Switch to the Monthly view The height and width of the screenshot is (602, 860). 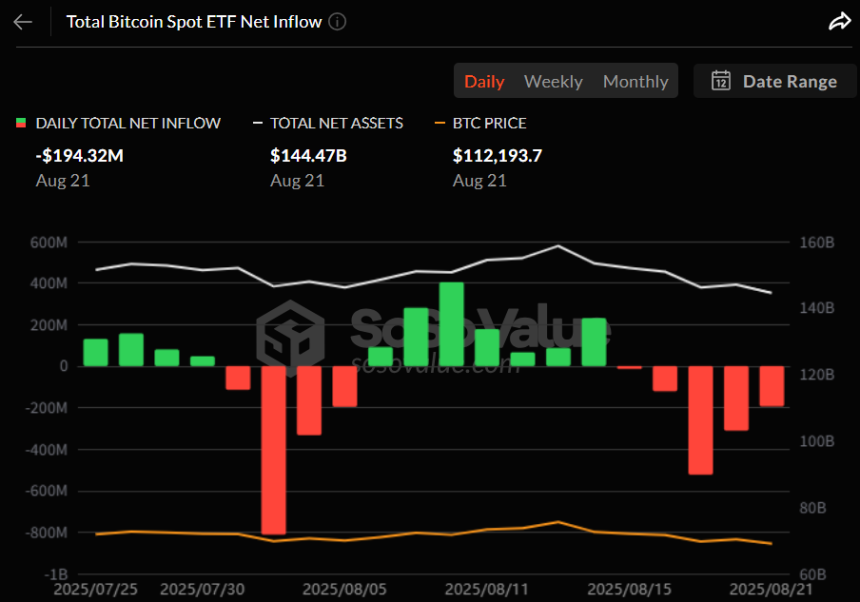(635, 81)
